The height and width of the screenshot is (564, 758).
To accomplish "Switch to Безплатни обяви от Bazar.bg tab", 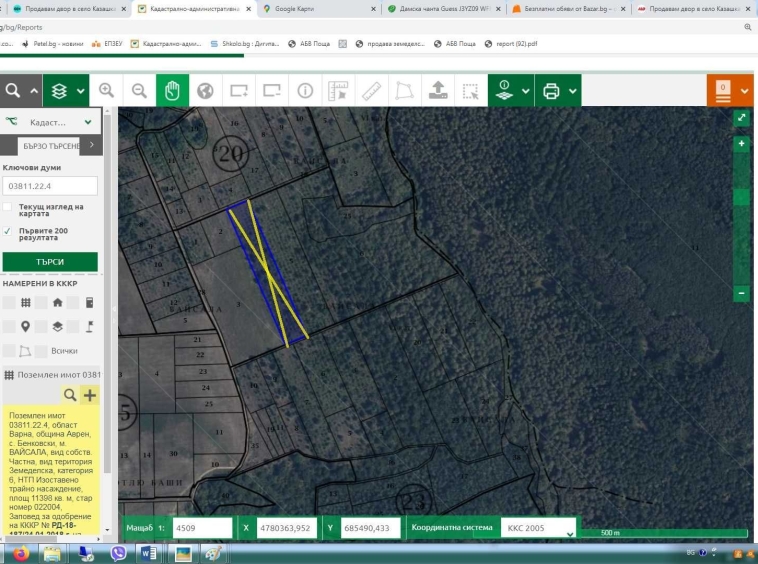I will 568,9.
